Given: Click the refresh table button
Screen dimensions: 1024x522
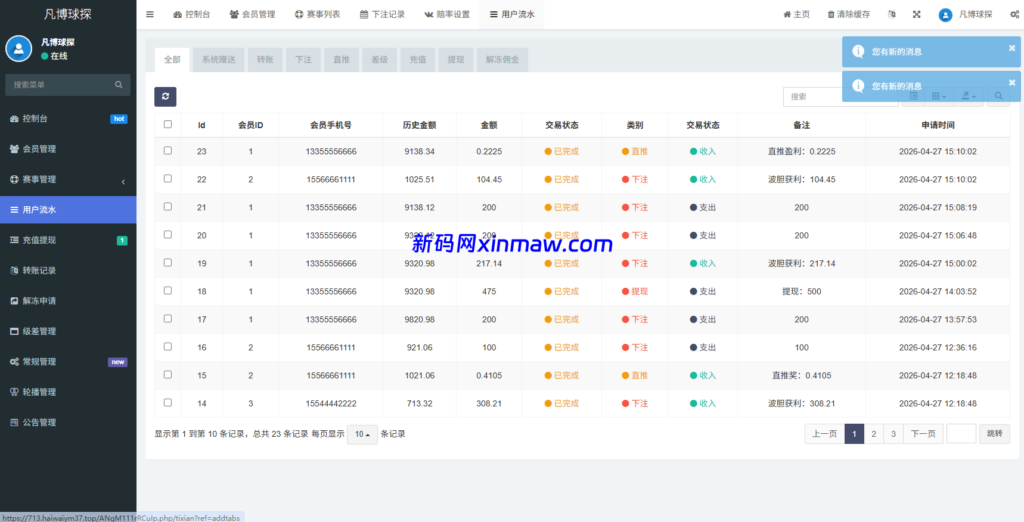Looking at the screenshot, I should point(165,97).
